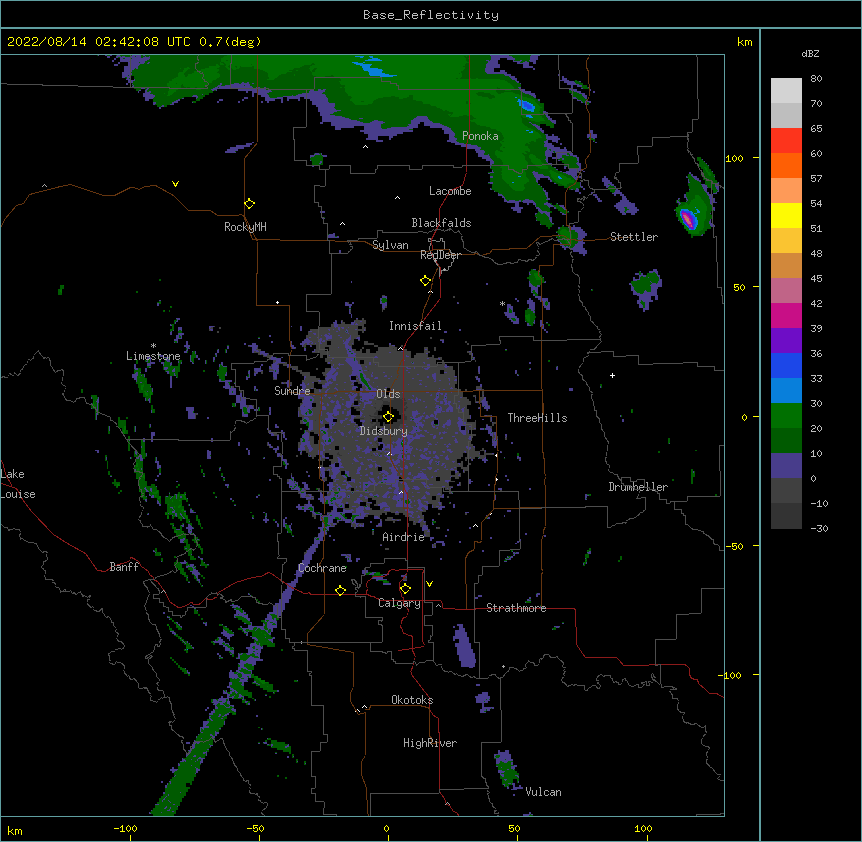
Task: Click the Airdrie city label
Action: [x=403, y=537]
